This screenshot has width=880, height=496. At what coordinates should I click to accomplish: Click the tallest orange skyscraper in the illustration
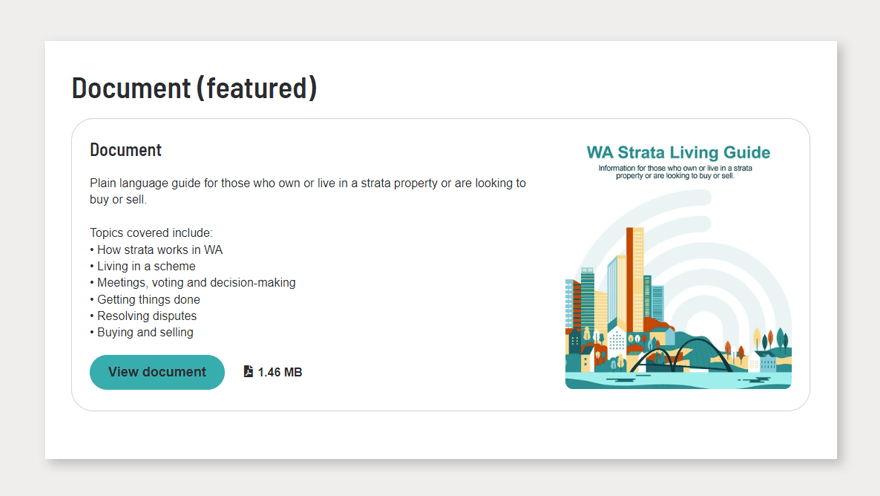[x=635, y=275]
